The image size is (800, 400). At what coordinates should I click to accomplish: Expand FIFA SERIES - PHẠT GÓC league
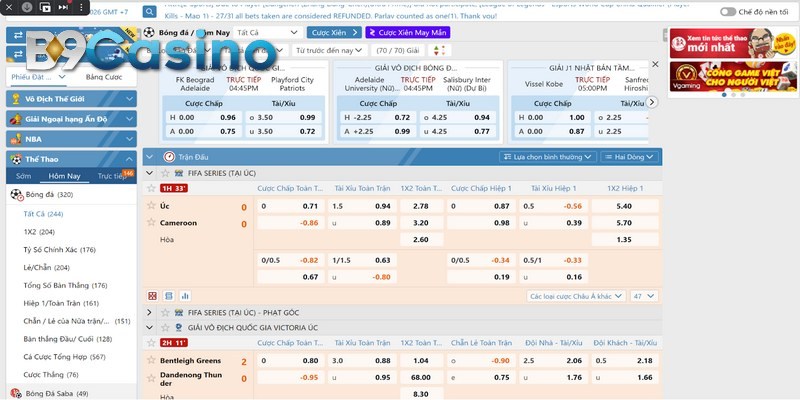pyautogui.click(x=149, y=313)
